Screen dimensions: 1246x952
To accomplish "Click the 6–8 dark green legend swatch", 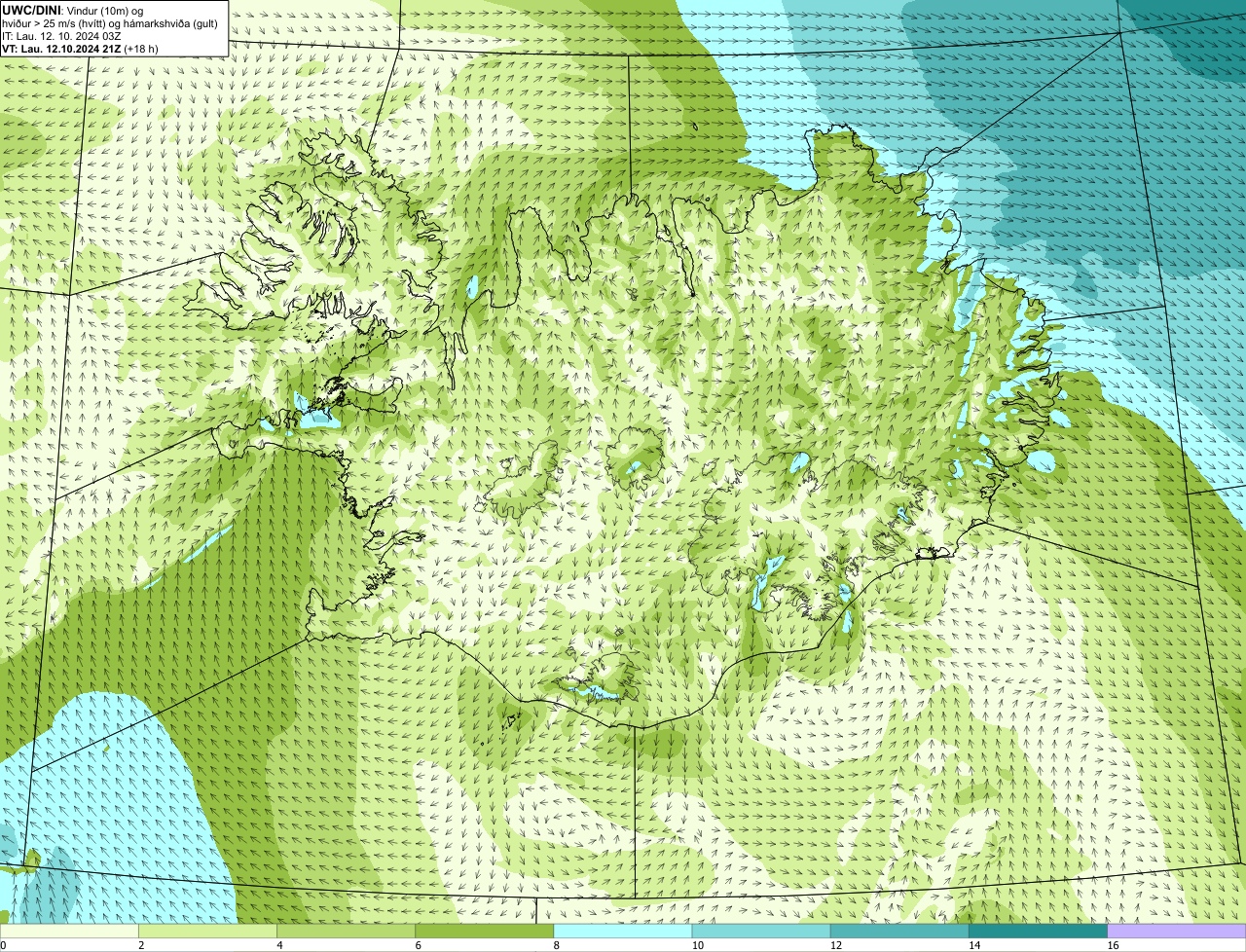I will tap(485, 932).
